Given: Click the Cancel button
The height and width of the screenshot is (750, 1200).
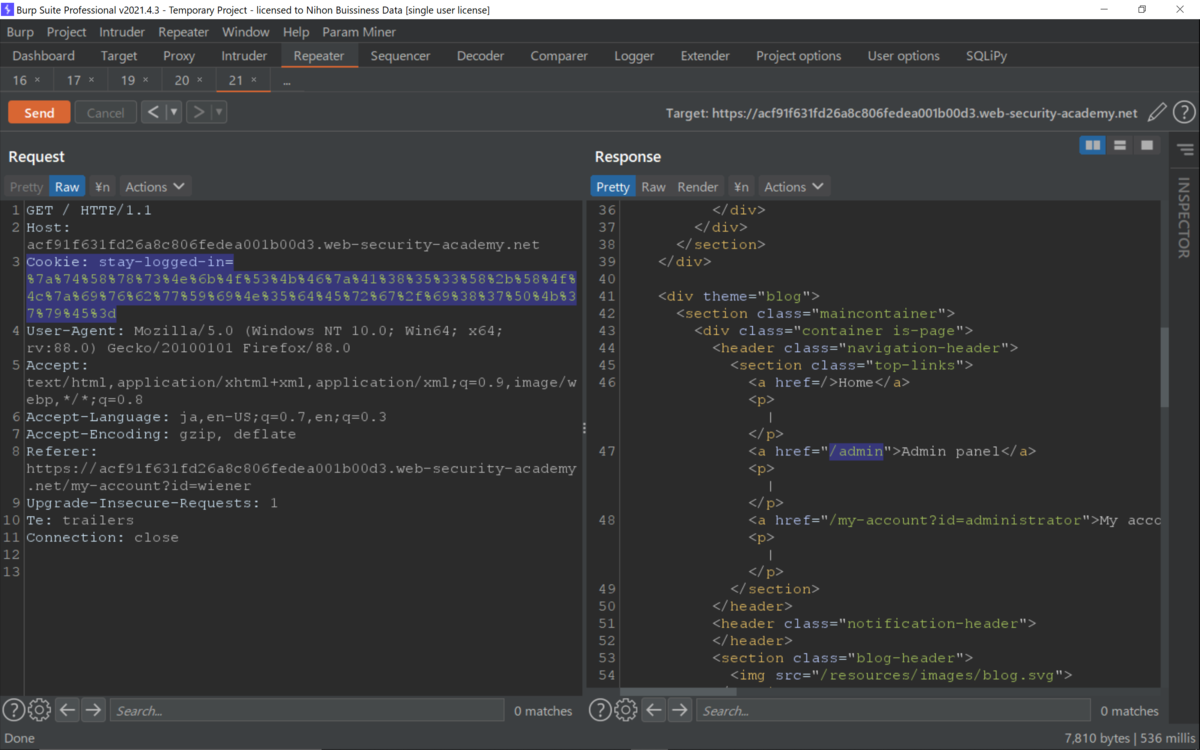Looking at the screenshot, I should pos(105,113).
